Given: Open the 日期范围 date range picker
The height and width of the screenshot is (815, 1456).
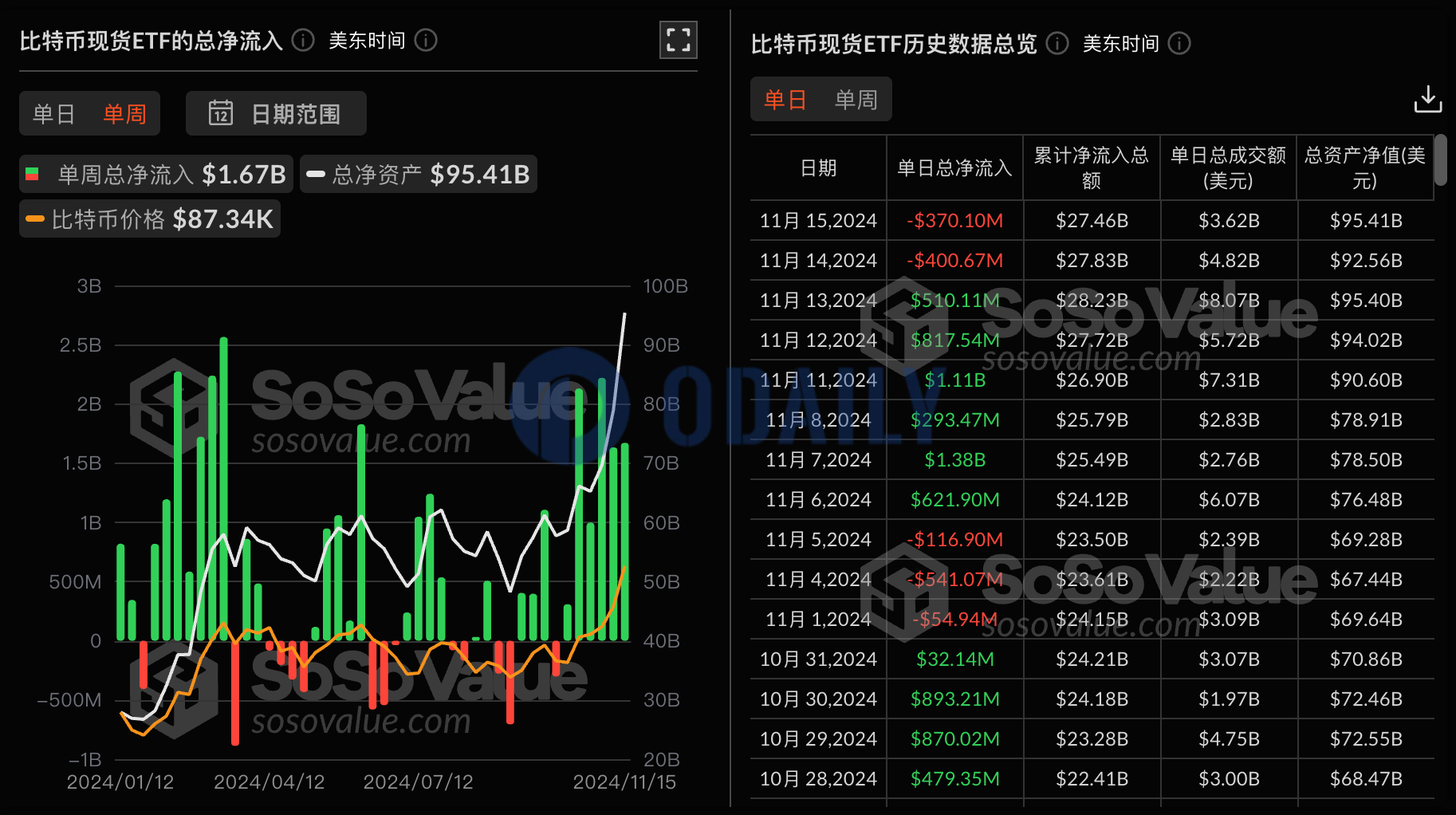Looking at the screenshot, I should coord(276,113).
